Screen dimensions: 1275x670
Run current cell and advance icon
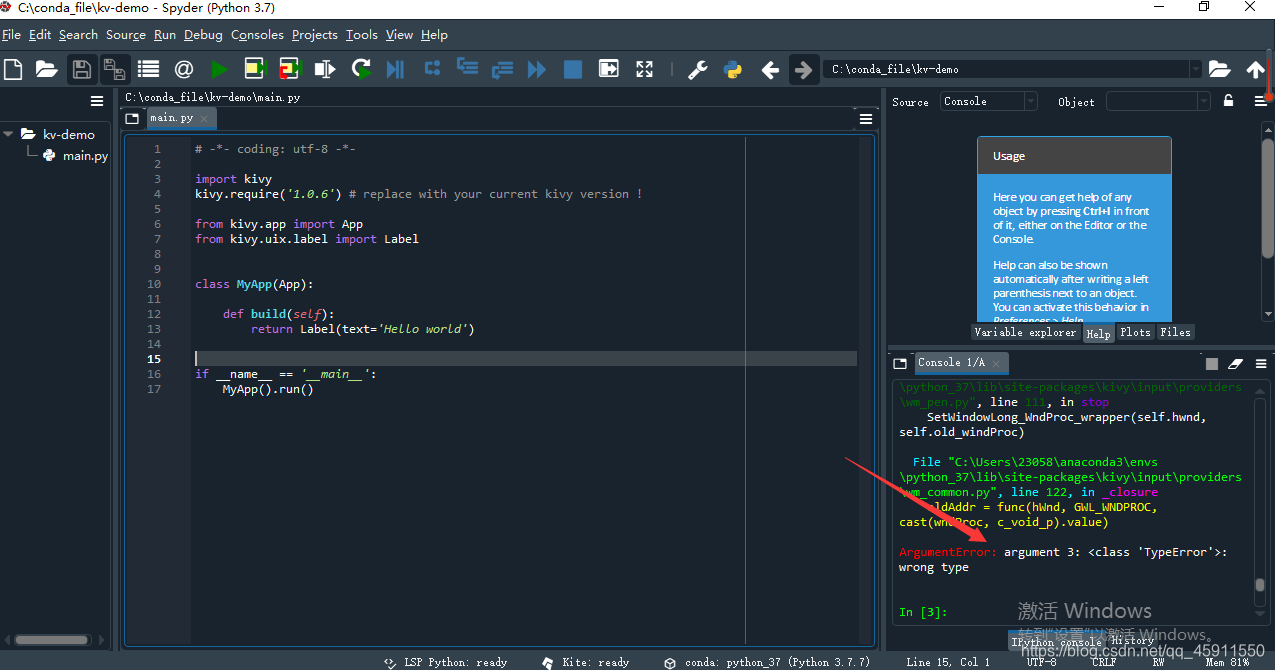pos(289,69)
